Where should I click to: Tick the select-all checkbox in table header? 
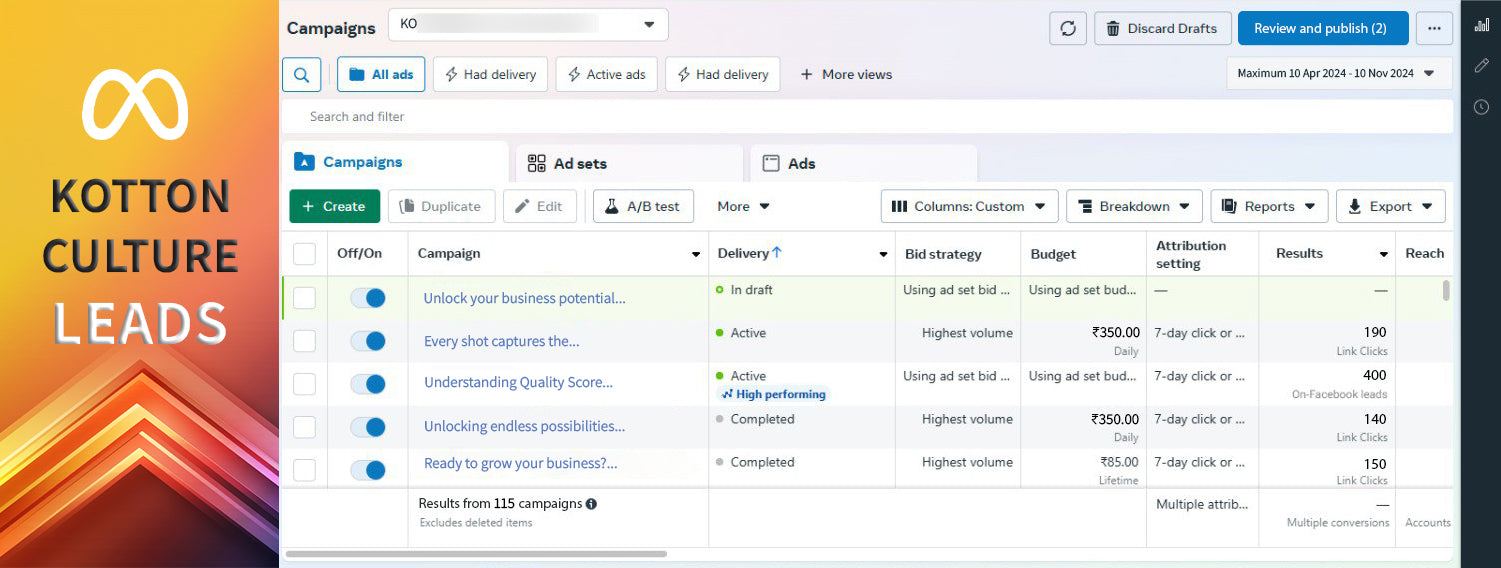pos(304,254)
